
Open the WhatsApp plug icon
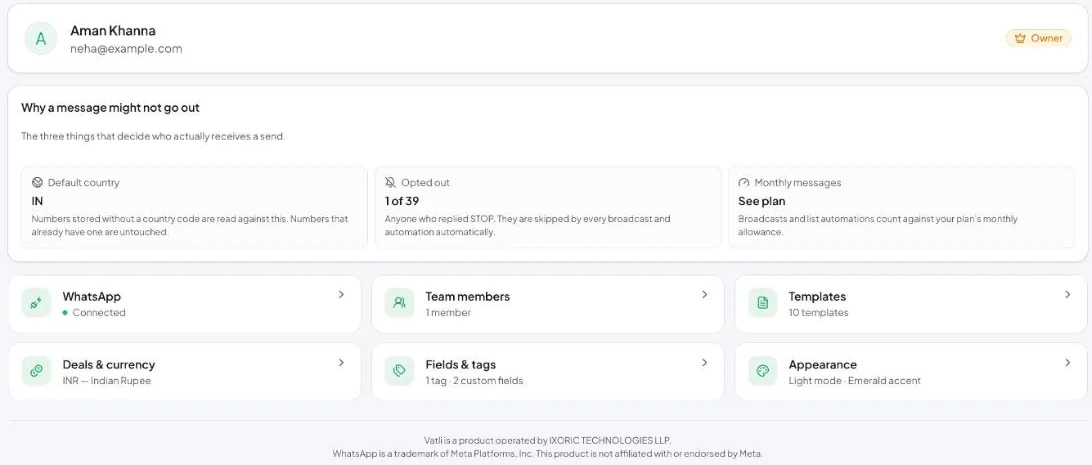[36, 304]
